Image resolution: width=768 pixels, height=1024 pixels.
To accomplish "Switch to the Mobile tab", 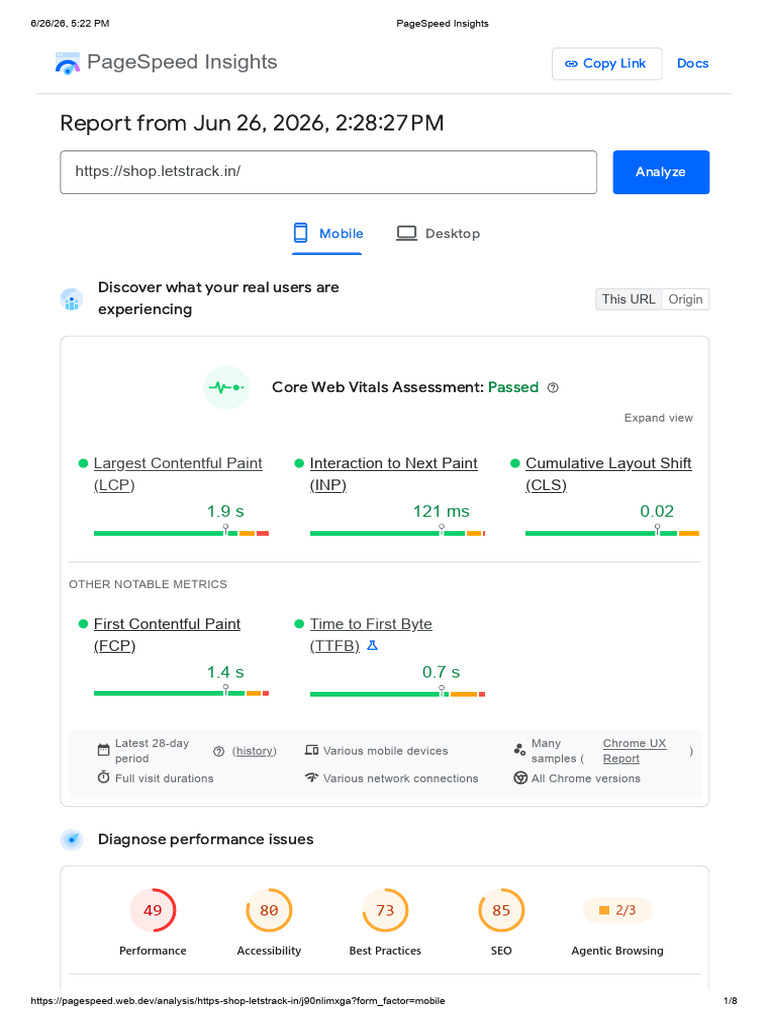I will pyautogui.click(x=328, y=234).
